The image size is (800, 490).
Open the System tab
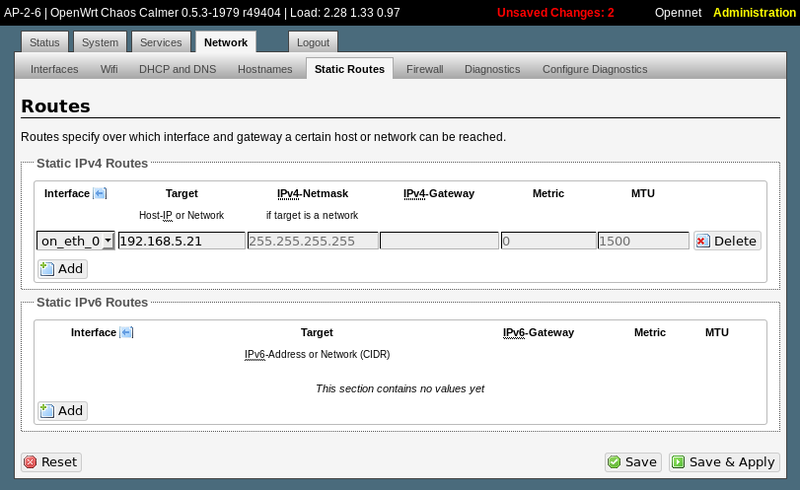click(x=100, y=42)
